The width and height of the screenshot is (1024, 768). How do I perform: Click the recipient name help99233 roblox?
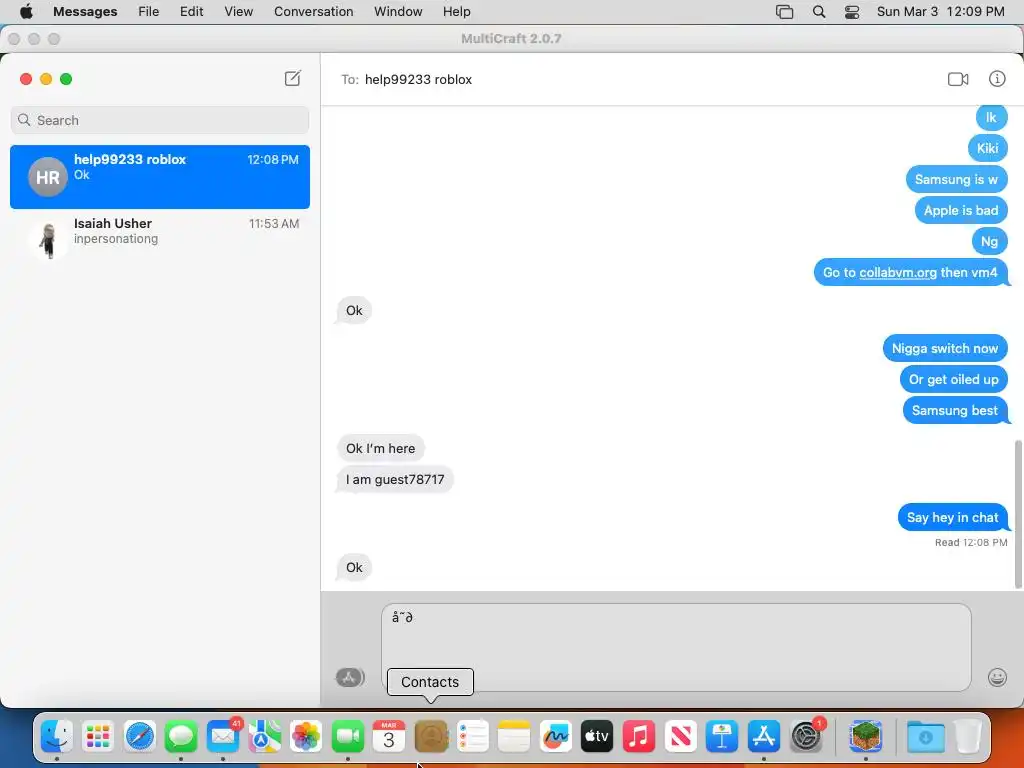click(418, 79)
